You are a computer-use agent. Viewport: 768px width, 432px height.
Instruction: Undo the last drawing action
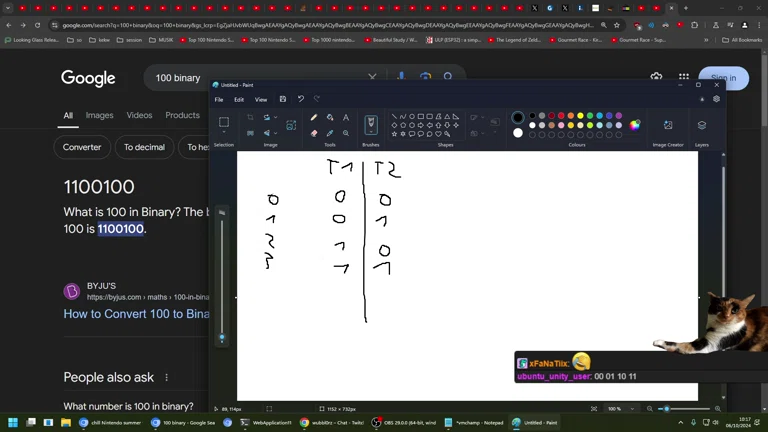tap(300, 99)
